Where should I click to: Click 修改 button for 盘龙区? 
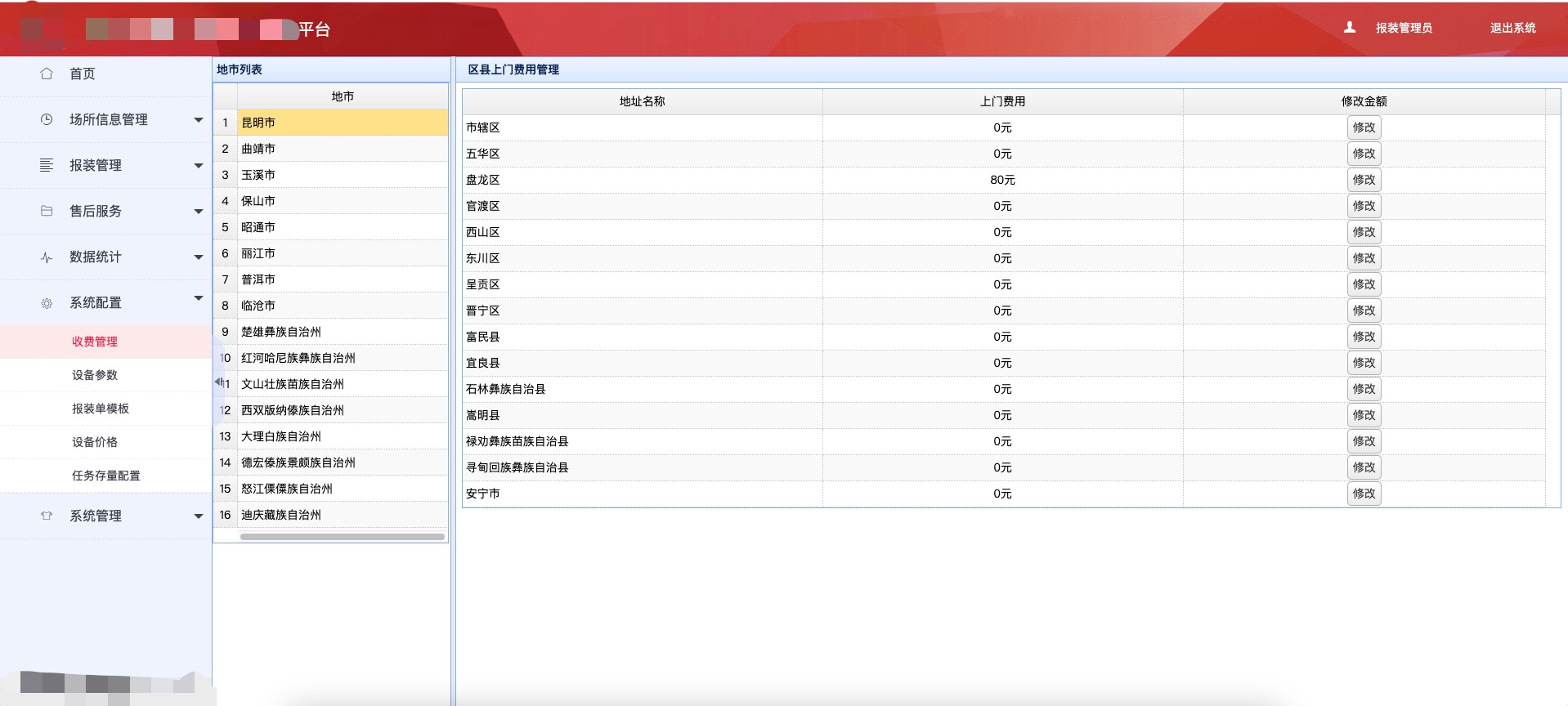[x=1364, y=180]
